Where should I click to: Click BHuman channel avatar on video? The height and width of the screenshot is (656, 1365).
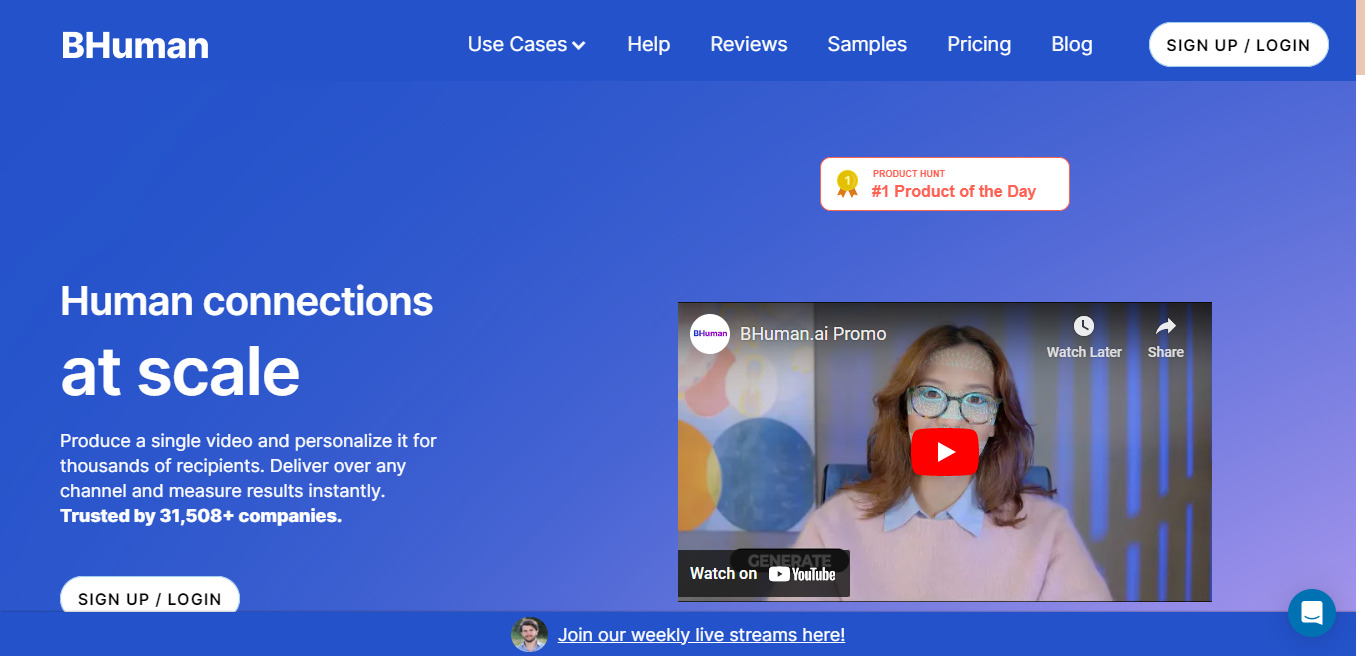710,334
